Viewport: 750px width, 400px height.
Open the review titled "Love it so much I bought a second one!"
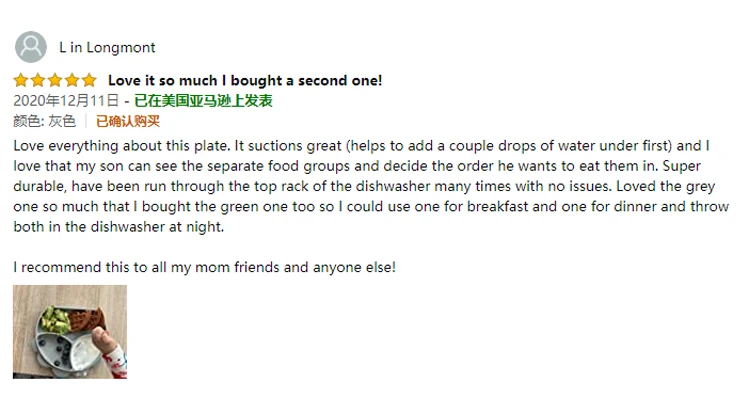245,80
